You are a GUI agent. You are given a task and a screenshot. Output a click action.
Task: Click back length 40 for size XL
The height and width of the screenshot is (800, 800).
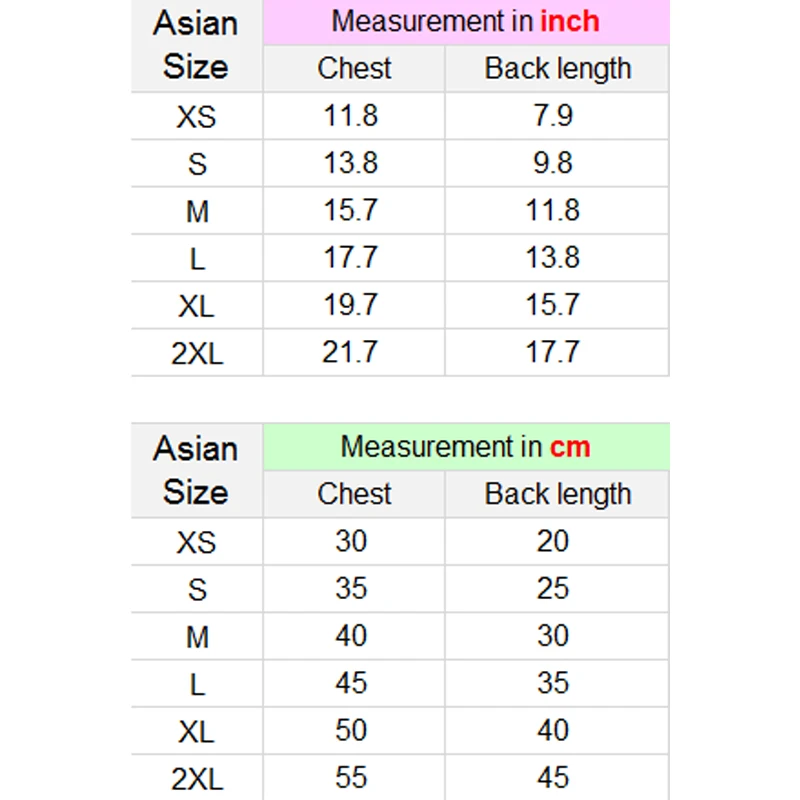click(x=553, y=730)
